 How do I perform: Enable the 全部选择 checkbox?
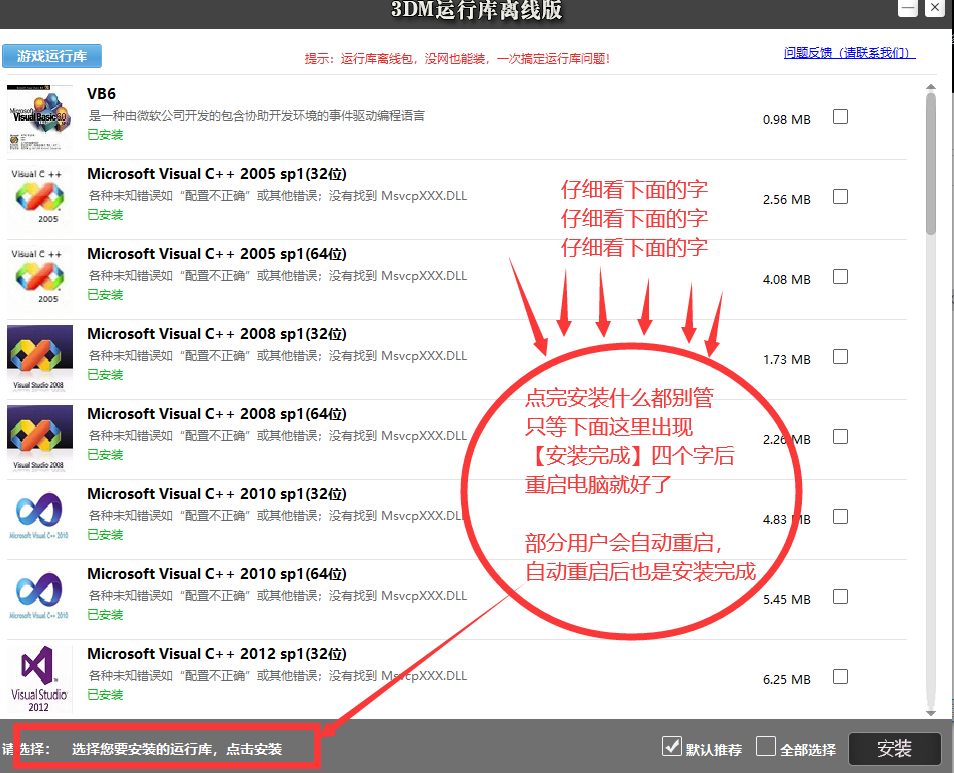click(x=765, y=744)
